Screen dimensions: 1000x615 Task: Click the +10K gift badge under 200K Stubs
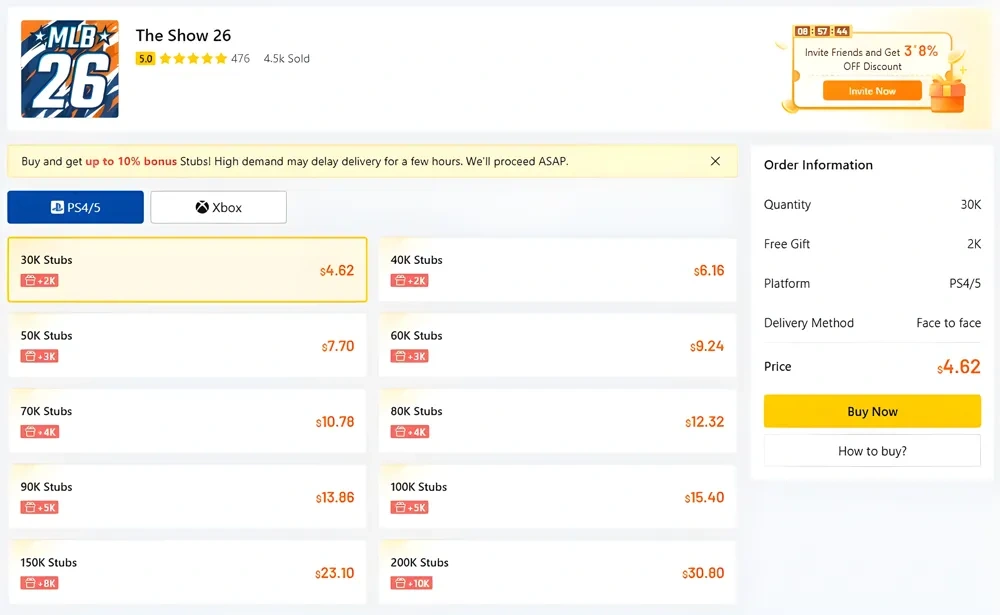(x=411, y=583)
